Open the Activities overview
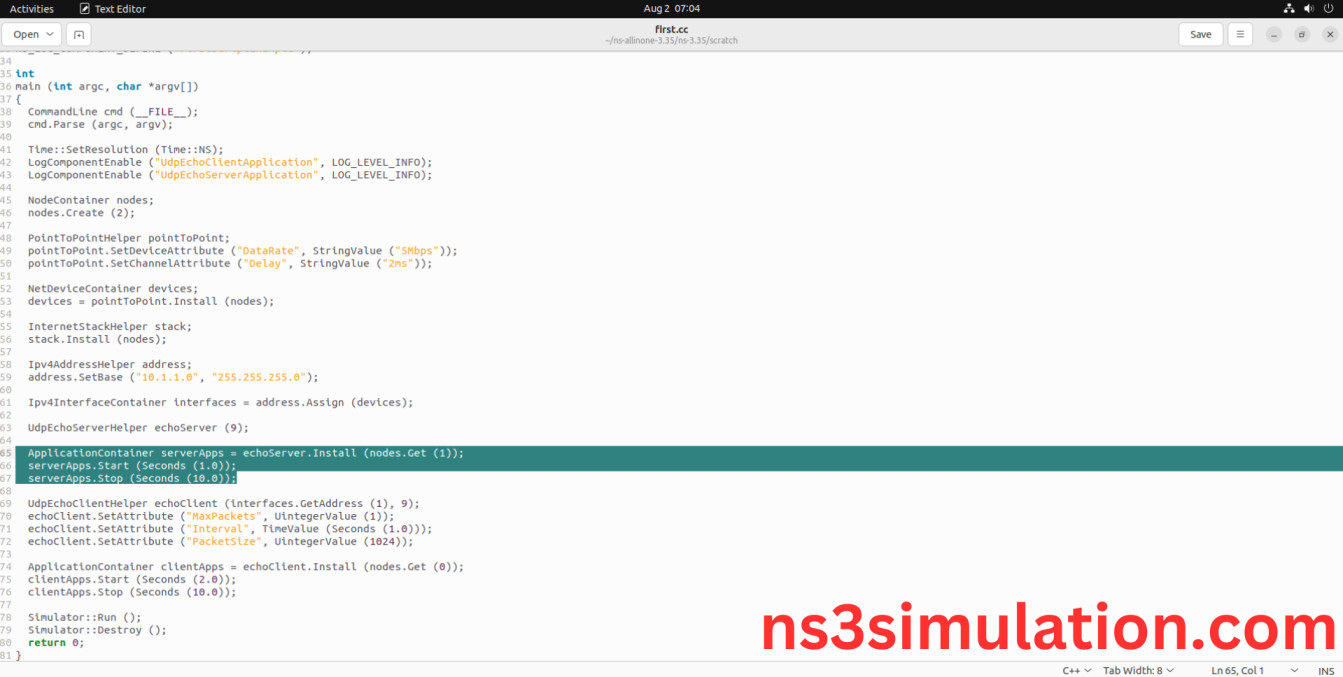The image size is (1343, 677). [32, 9]
